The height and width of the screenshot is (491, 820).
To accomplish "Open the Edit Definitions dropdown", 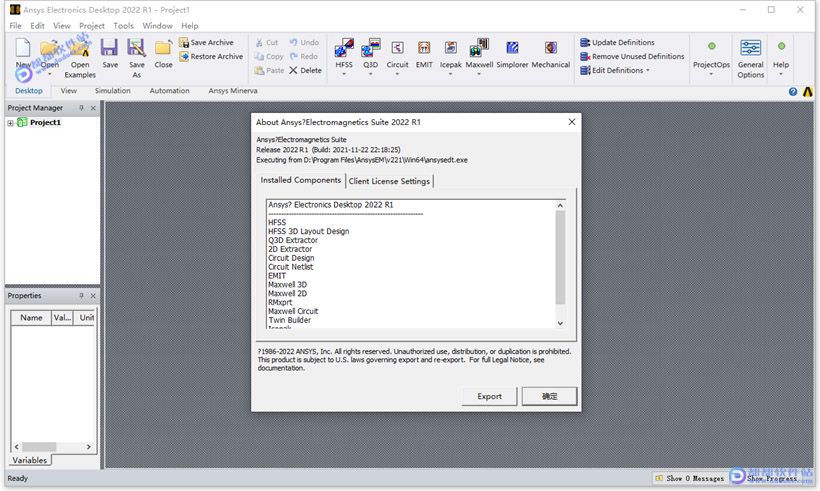I will point(615,71).
